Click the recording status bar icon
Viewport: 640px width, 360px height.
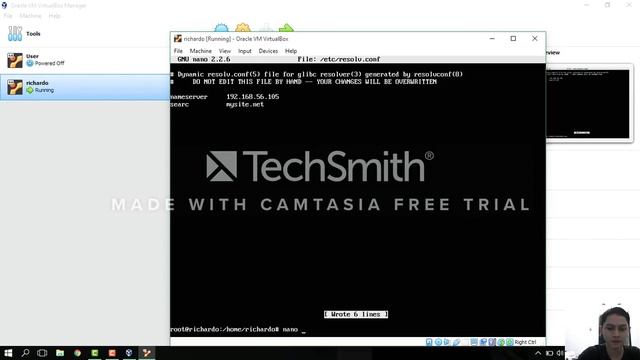click(x=483, y=342)
